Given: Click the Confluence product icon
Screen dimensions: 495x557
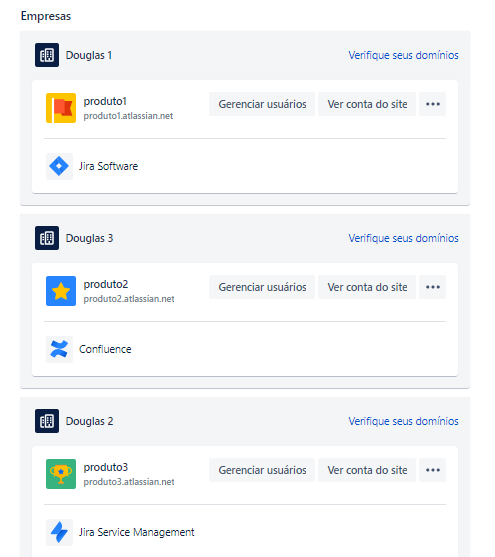Looking at the screenshot, I should coord(59,349).
